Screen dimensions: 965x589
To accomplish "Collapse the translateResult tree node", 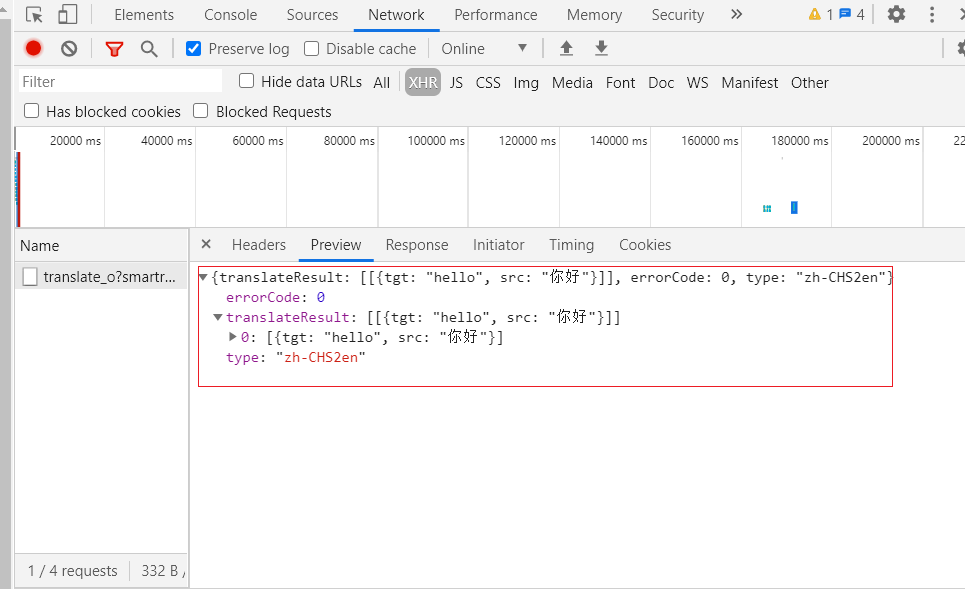I will pyautogui.click(x=218, y=317).
